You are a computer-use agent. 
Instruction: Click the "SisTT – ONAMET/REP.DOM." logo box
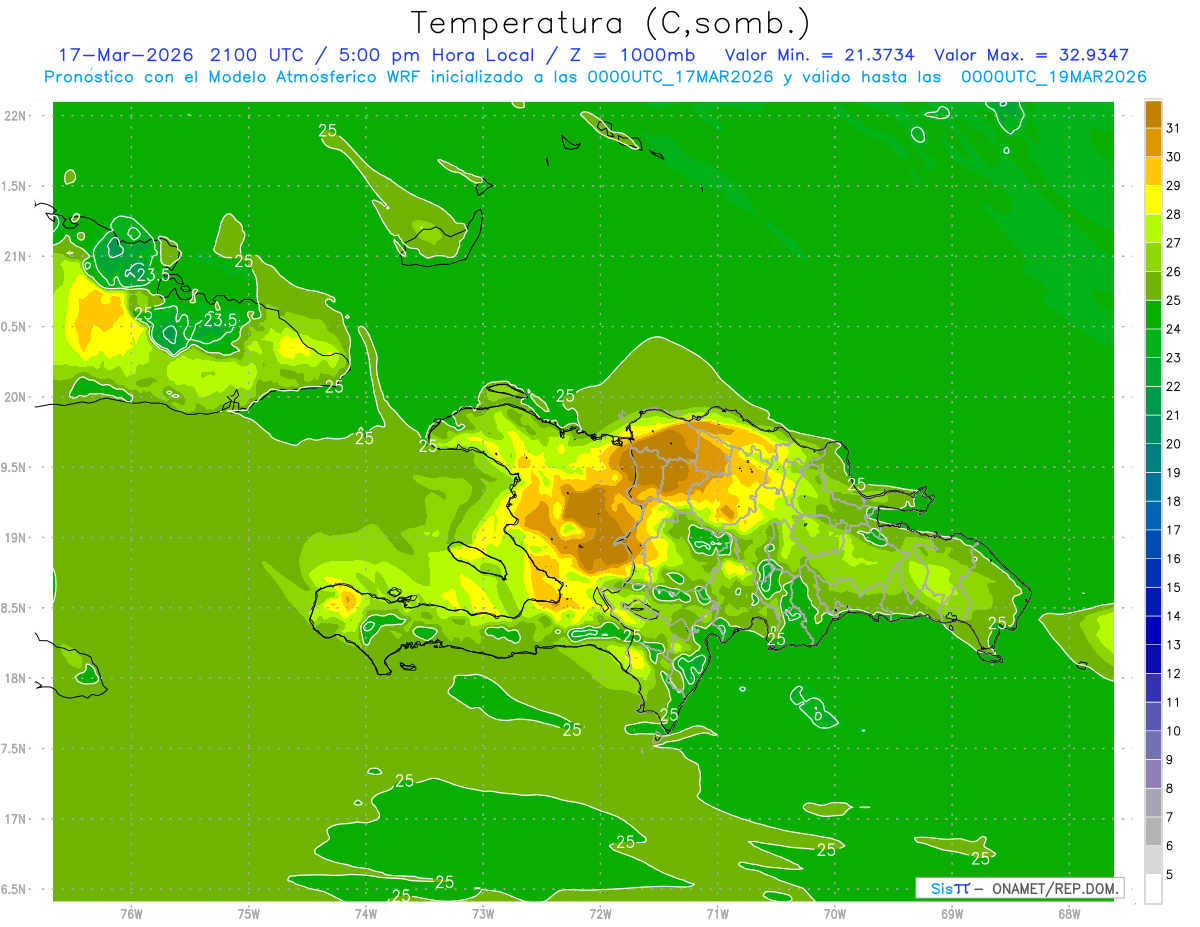click(1019, 888)
